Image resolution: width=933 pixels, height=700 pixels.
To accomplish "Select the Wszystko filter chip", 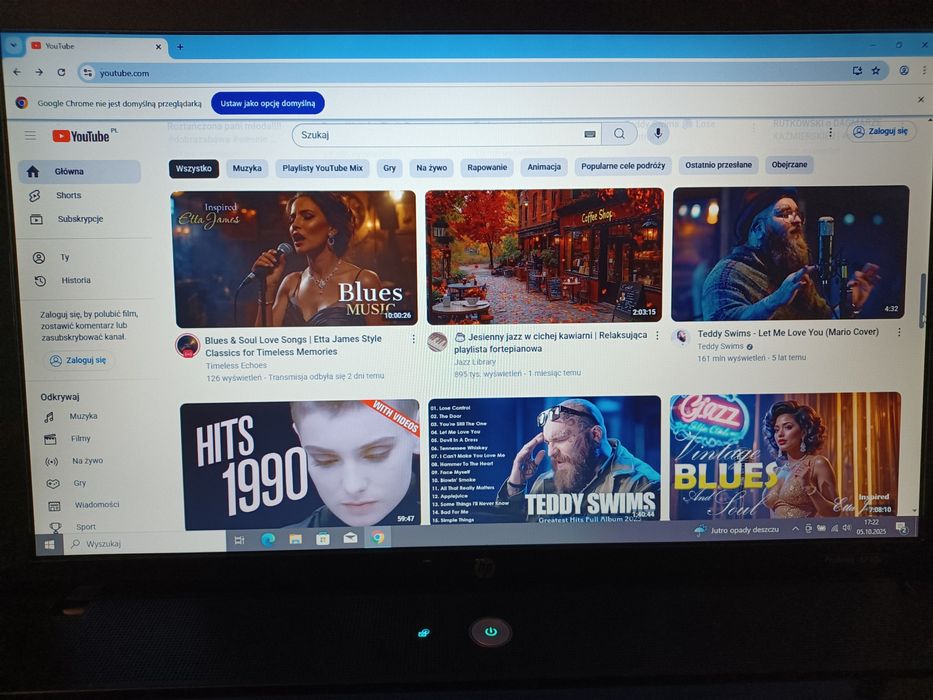I will coord(194,168).
